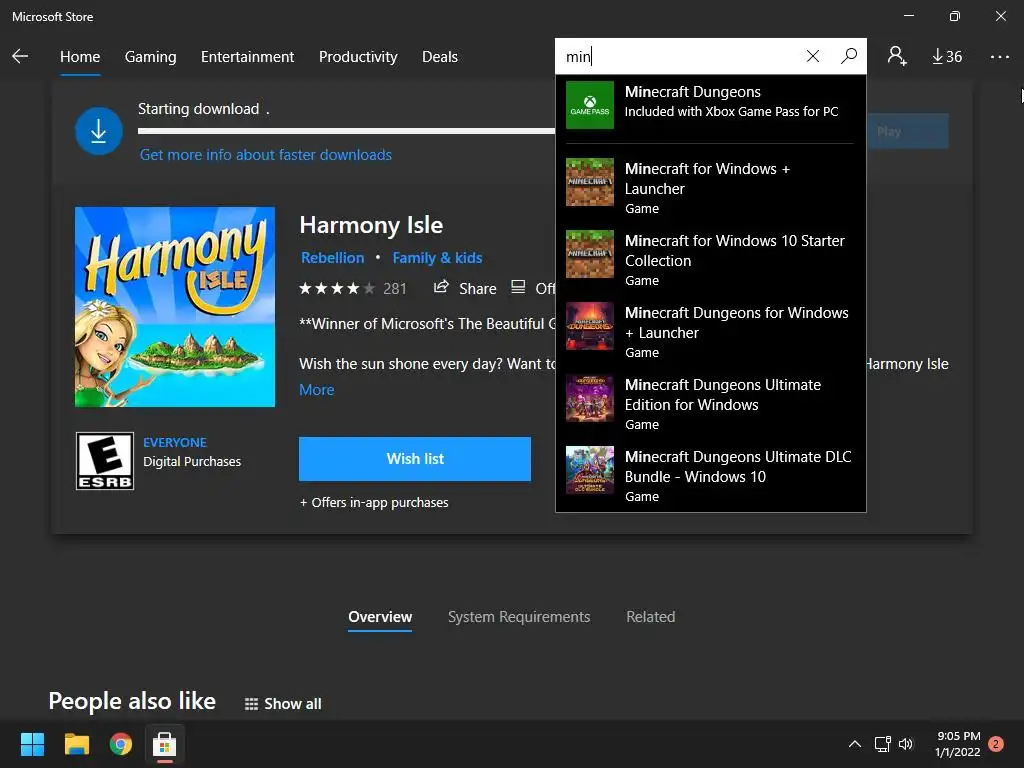Open the See more three-dots menu
The image size is (1024, 768).
(x=999, y=57)
